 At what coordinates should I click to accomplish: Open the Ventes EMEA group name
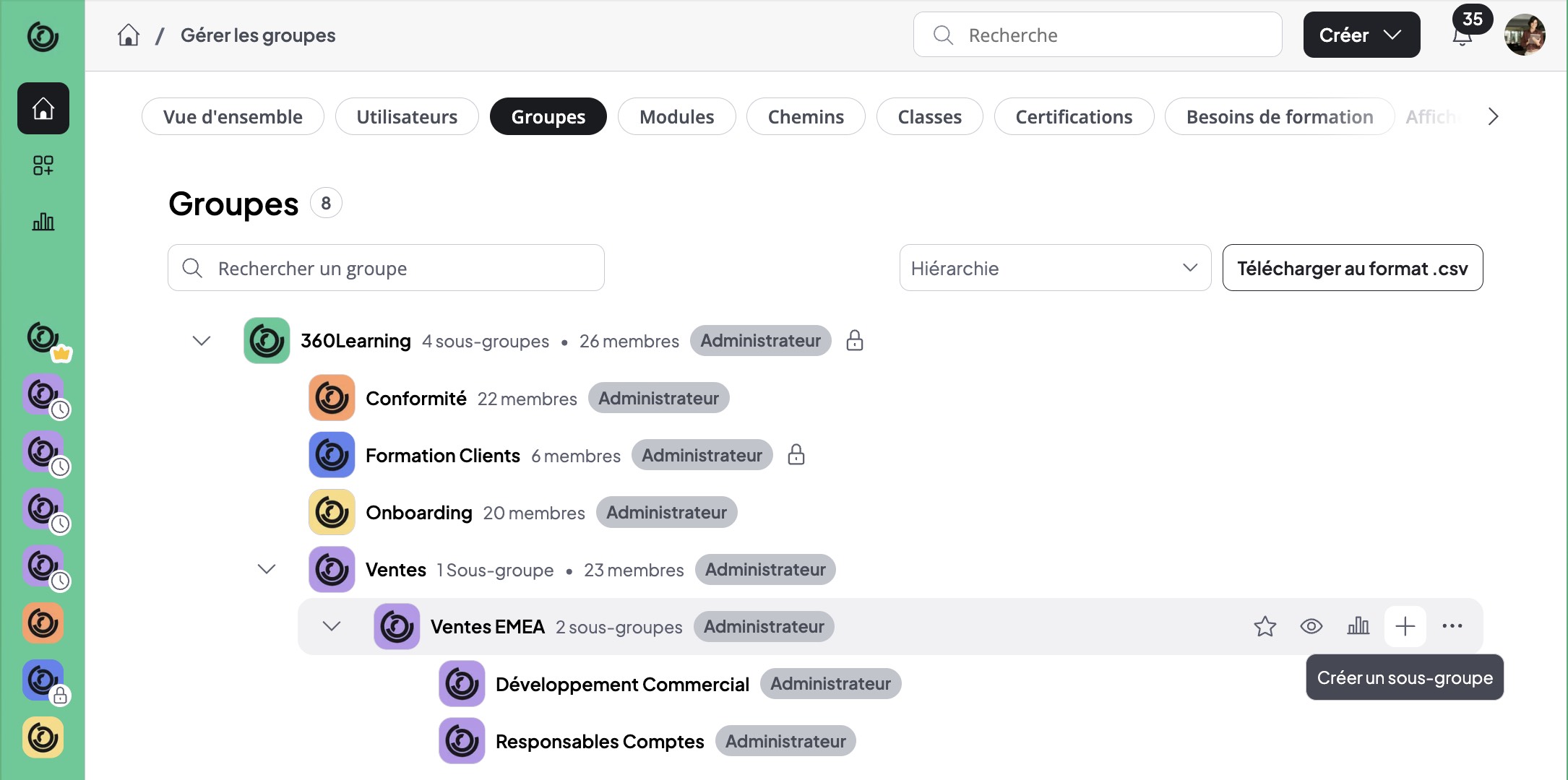pos(488,627)
